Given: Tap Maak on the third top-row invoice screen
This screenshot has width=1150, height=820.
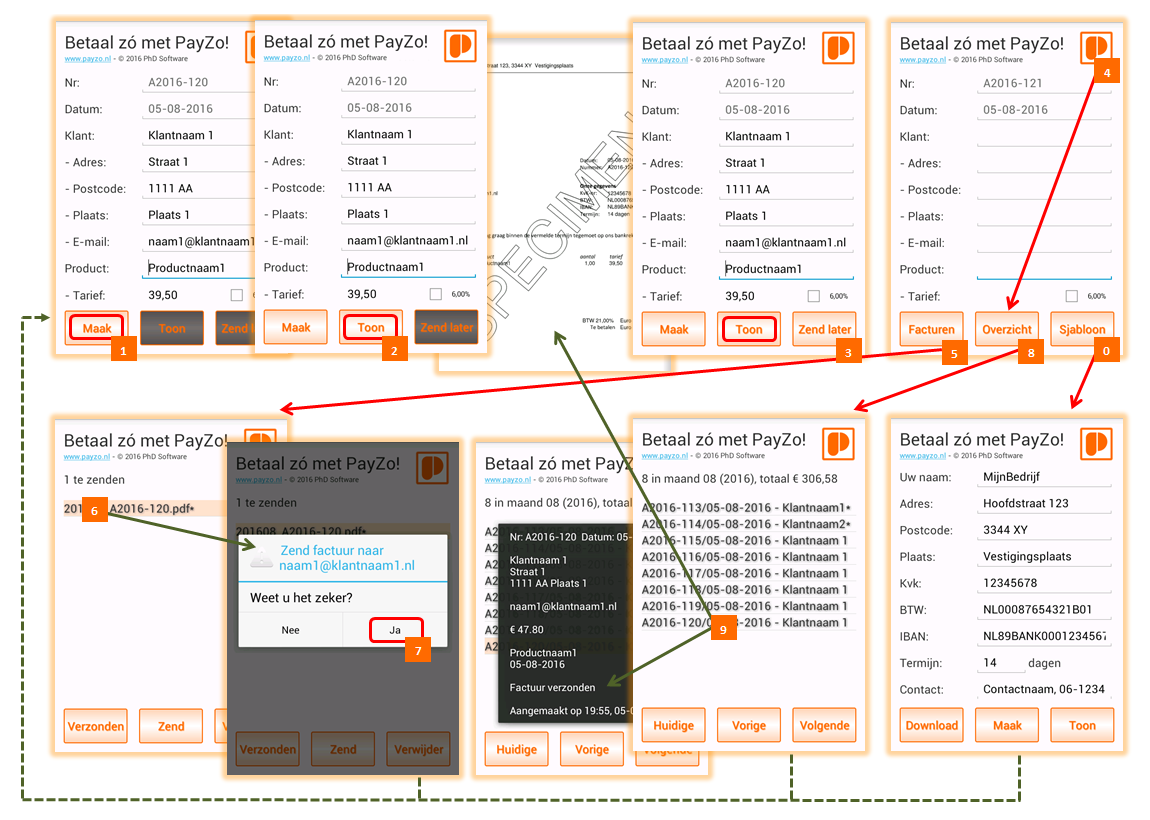Looking at the screenshot, I should (673, 329).
